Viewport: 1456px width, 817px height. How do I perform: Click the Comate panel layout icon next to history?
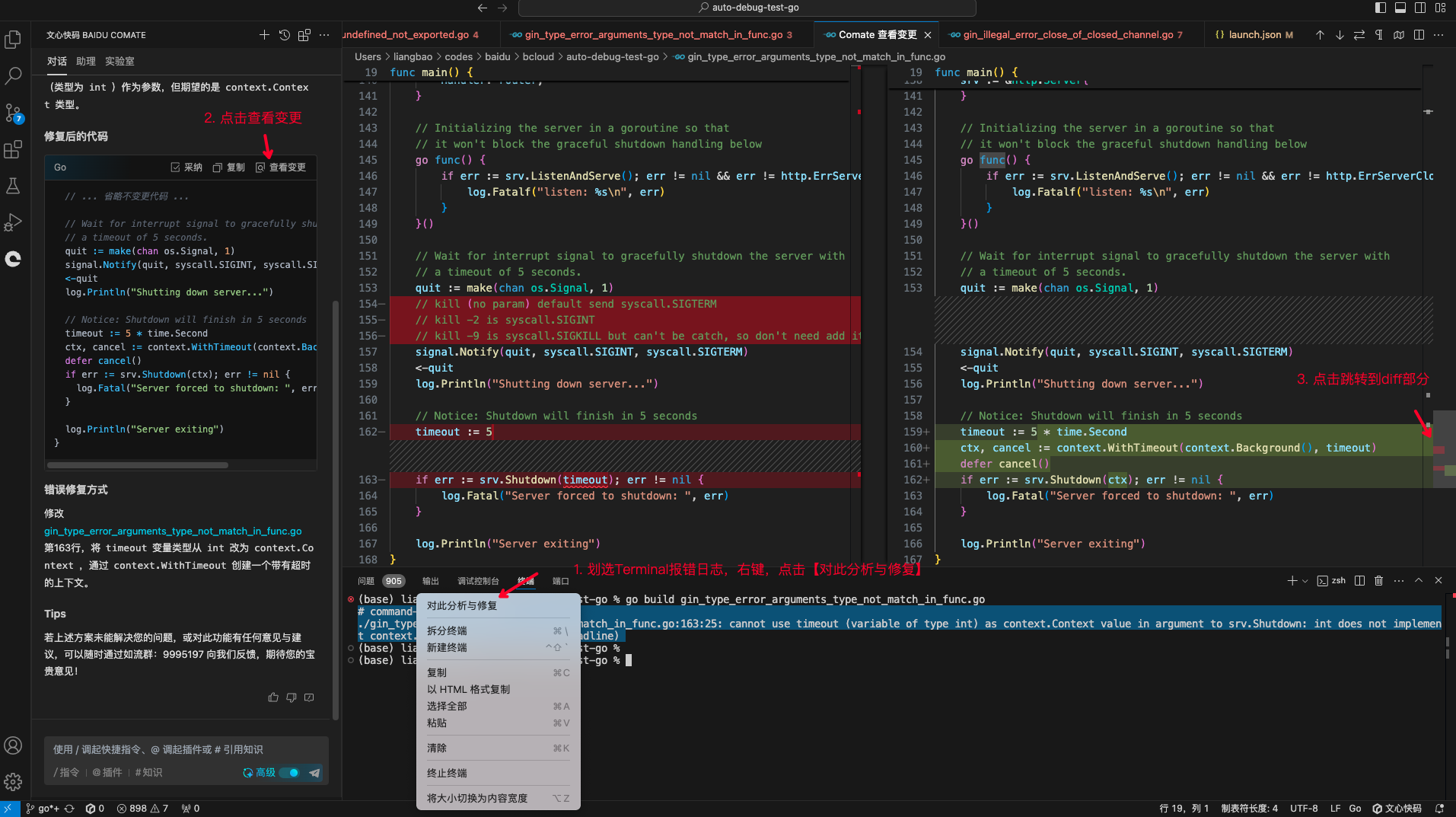click(304, 35)
